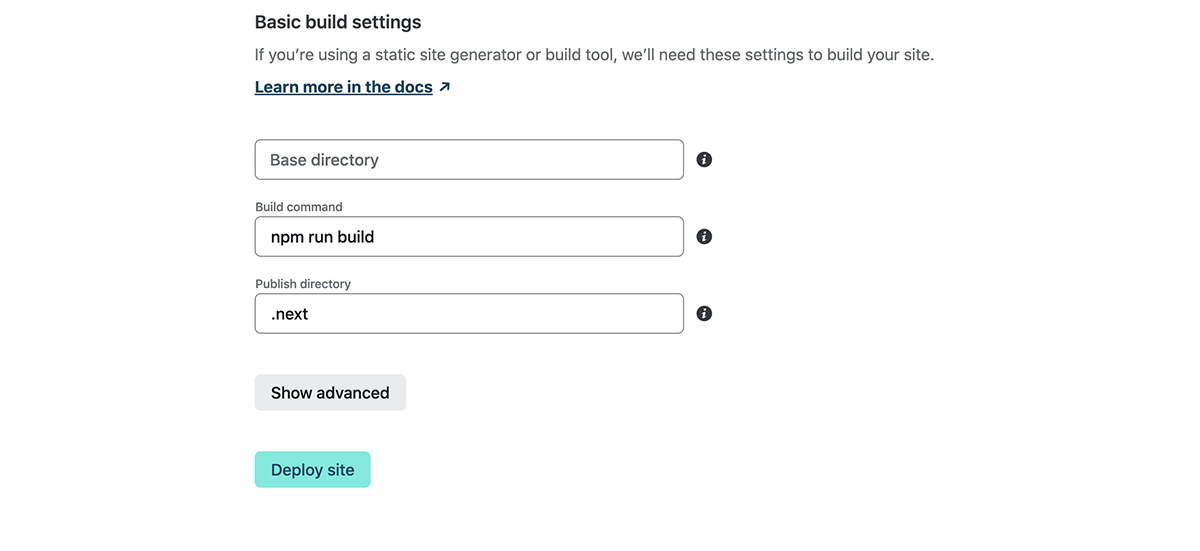1200x551 pixels.
Task: Focus the Base directory input field
Action: 469,160
